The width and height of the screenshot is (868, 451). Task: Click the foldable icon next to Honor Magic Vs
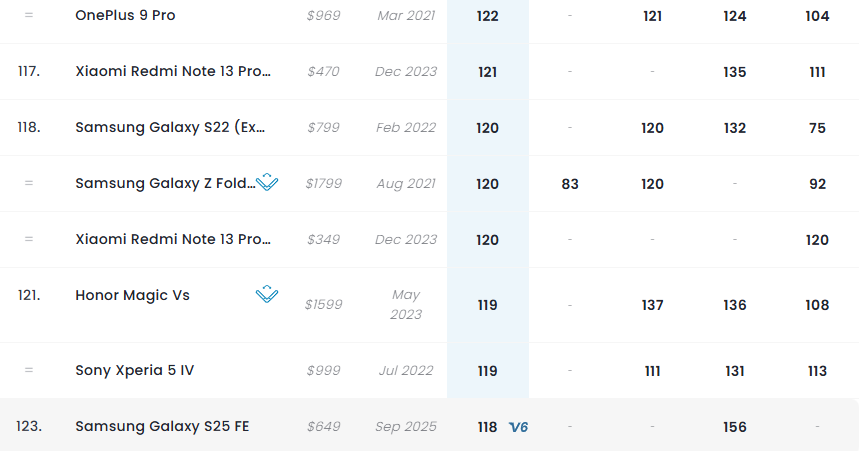pyautogui.click(x=267, y=295)
